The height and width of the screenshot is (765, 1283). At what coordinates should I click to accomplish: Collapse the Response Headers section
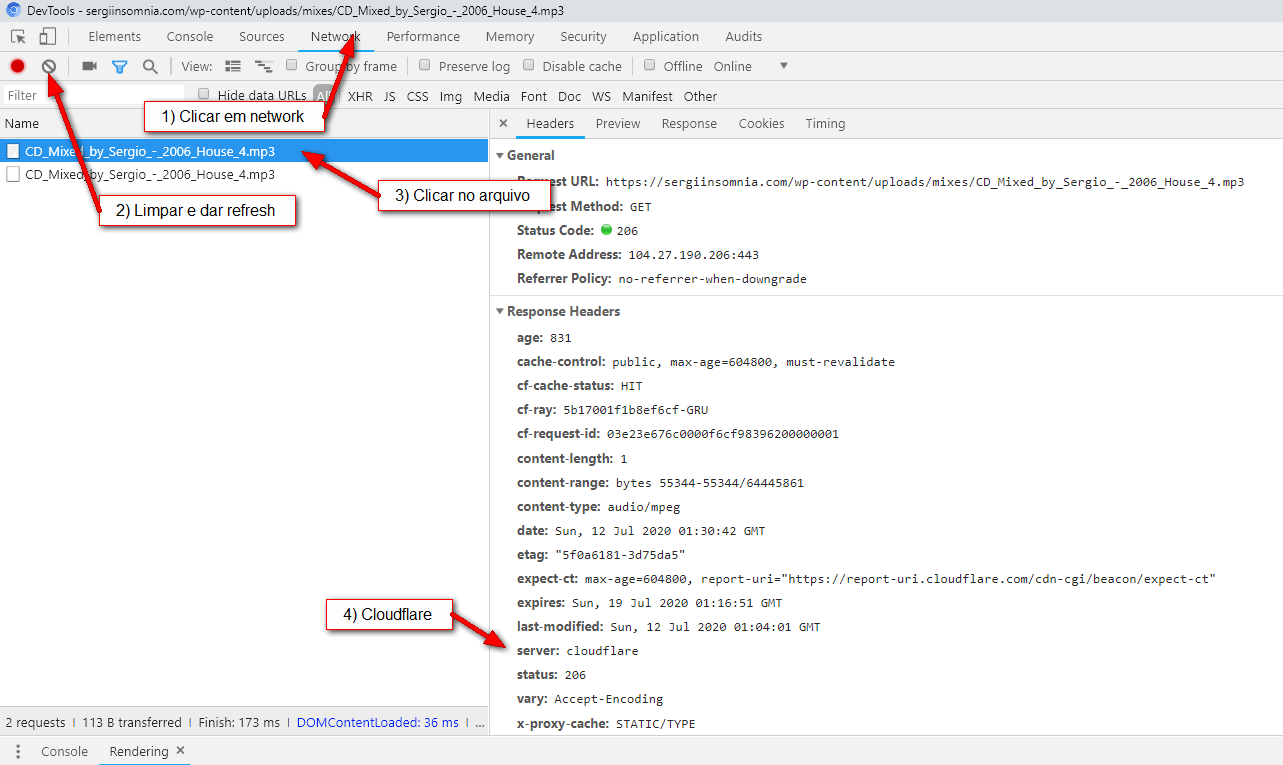501,312
